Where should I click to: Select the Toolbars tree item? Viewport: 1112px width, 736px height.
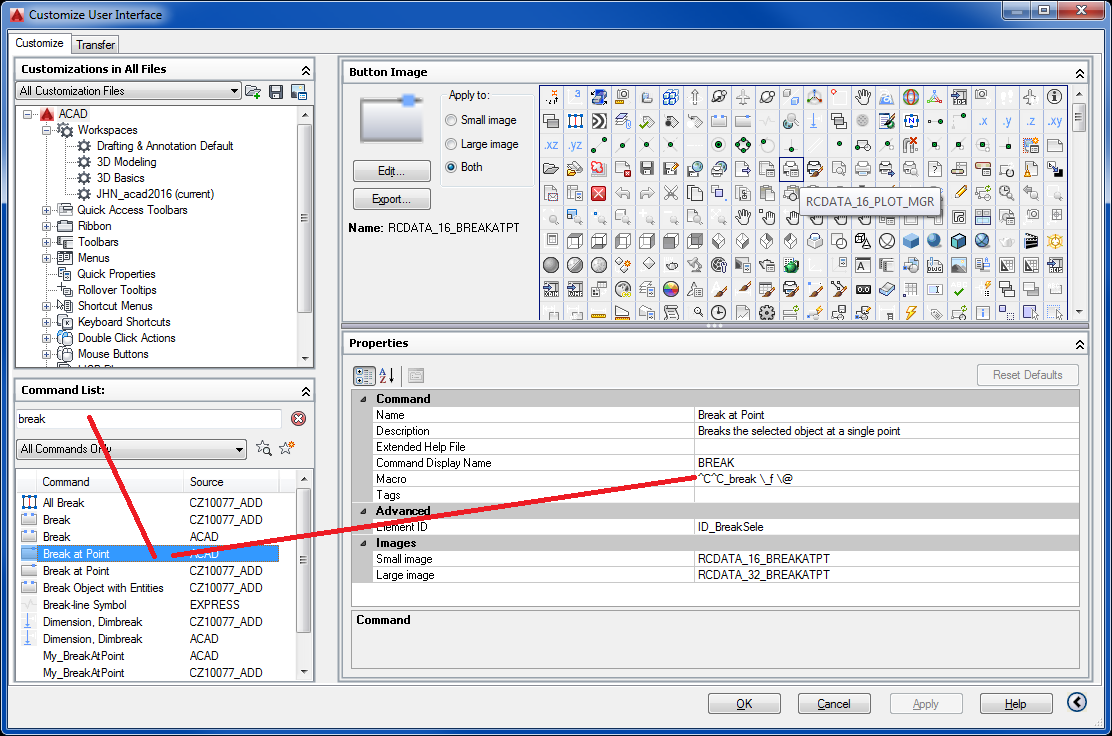(98, 242)
